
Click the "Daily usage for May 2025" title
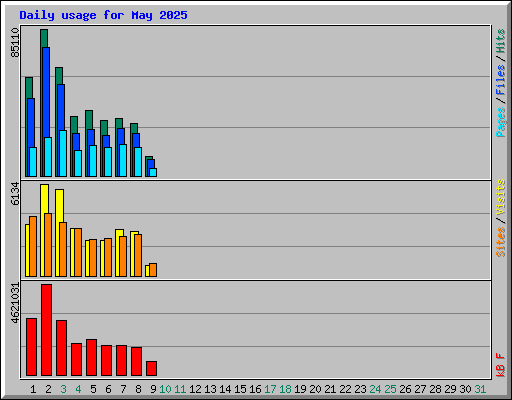click(x=103, y=15)
